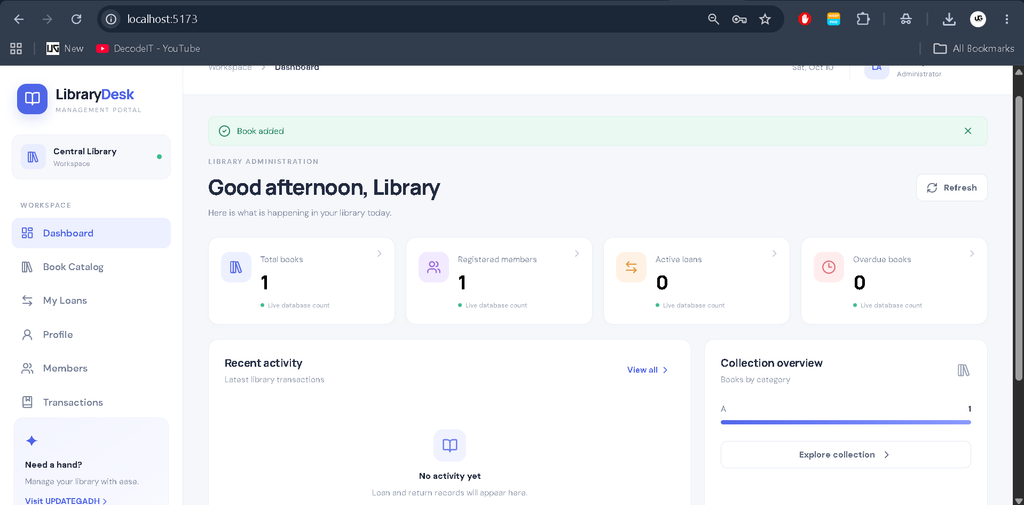The image size is (1024, 505).
Task: Click the browser back arrow
Action: (x=19, y=20)
